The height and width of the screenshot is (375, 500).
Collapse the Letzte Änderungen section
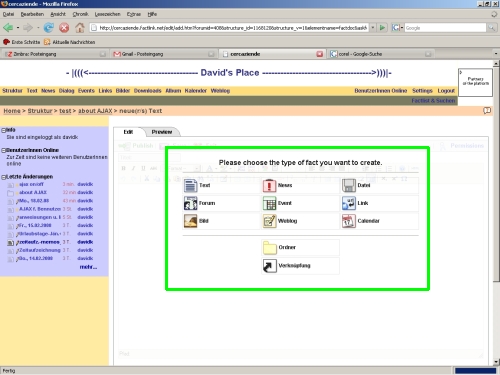click(x=3, y=177)
